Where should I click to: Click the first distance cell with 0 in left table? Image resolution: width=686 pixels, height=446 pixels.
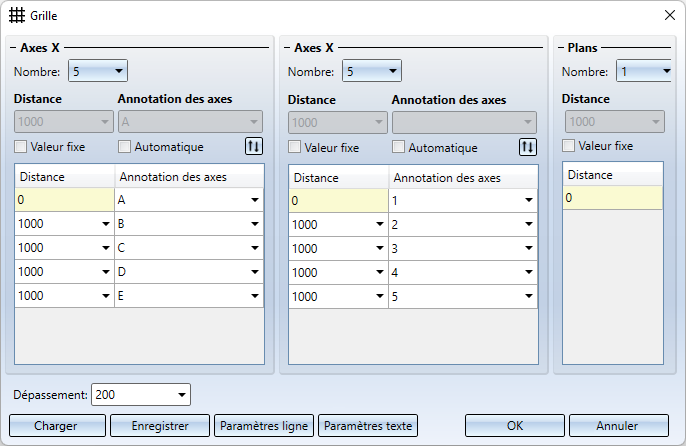click(x=65, y=200)
